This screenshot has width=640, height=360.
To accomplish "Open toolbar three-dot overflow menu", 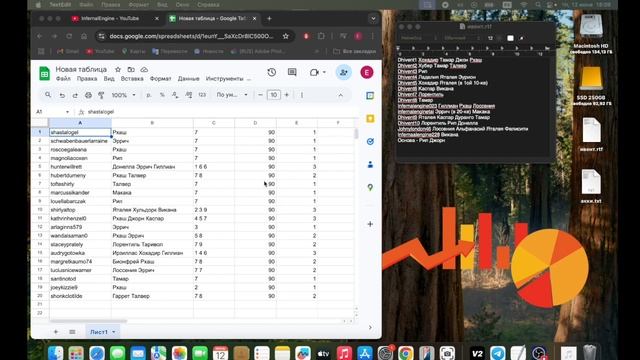I will point(302,95).
